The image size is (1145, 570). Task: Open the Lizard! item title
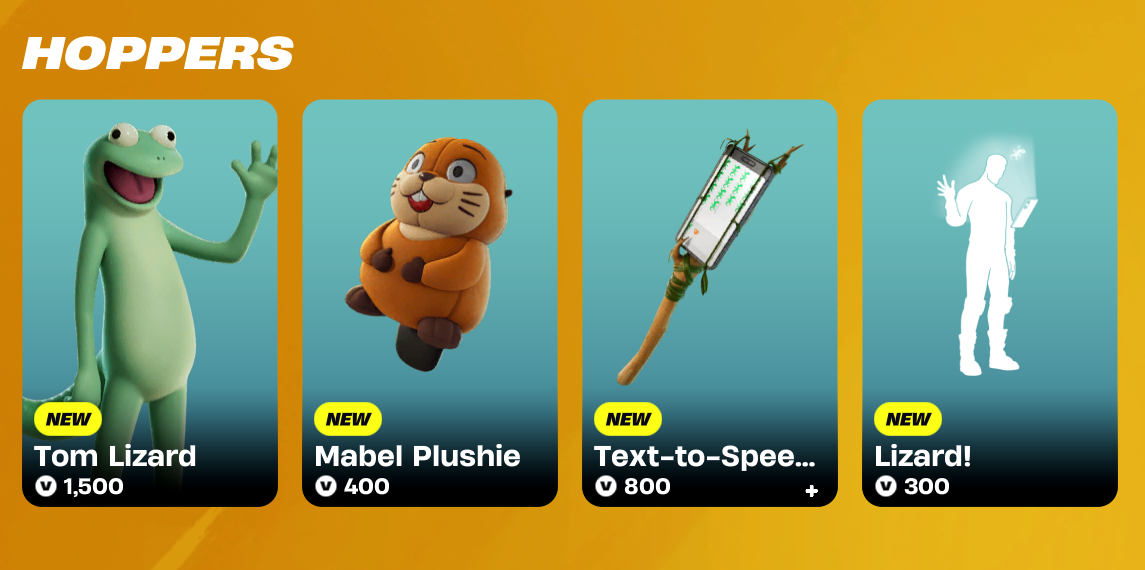point(923,457)
